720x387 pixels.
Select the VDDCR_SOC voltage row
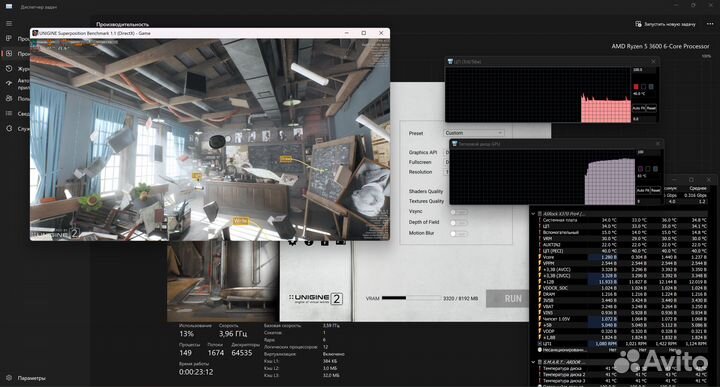(x=622, y=288)
